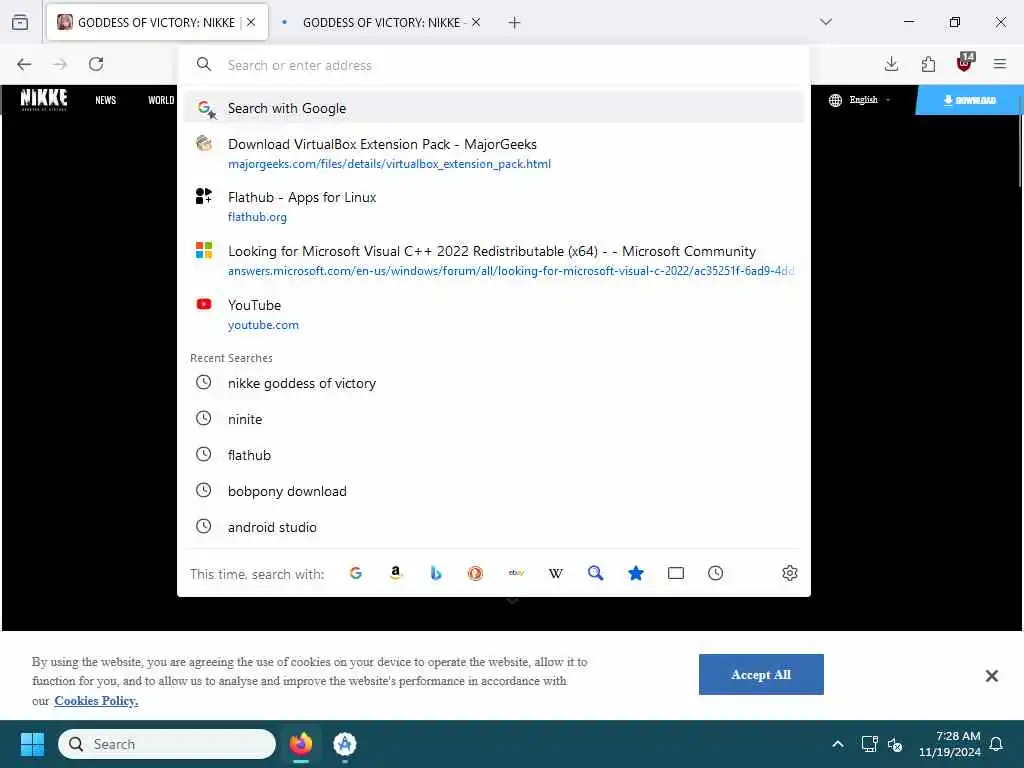Click the NIKKE site logo
Image resolution: width=1024 pixels, height=768 pixels.
44,99
